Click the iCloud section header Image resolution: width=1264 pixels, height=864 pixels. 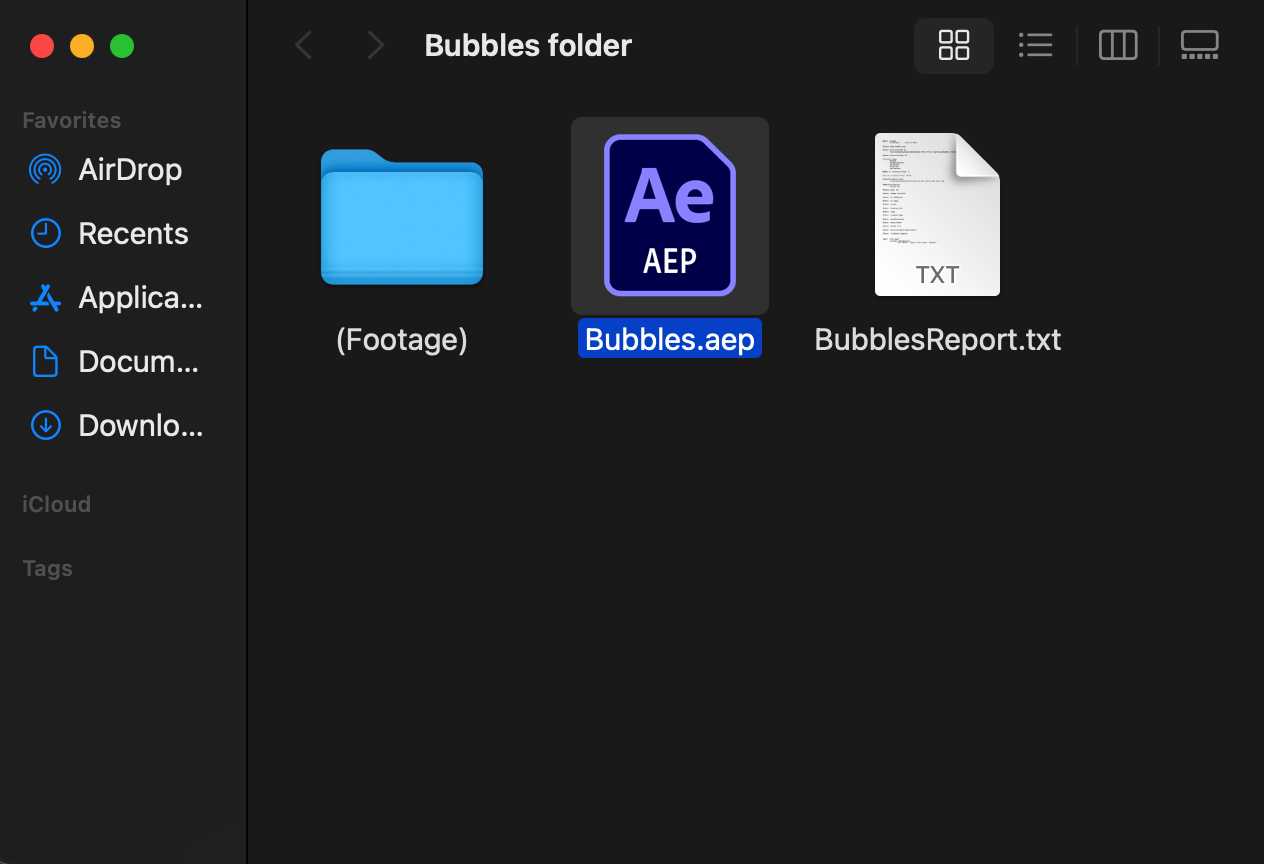(x=57, y=504)
